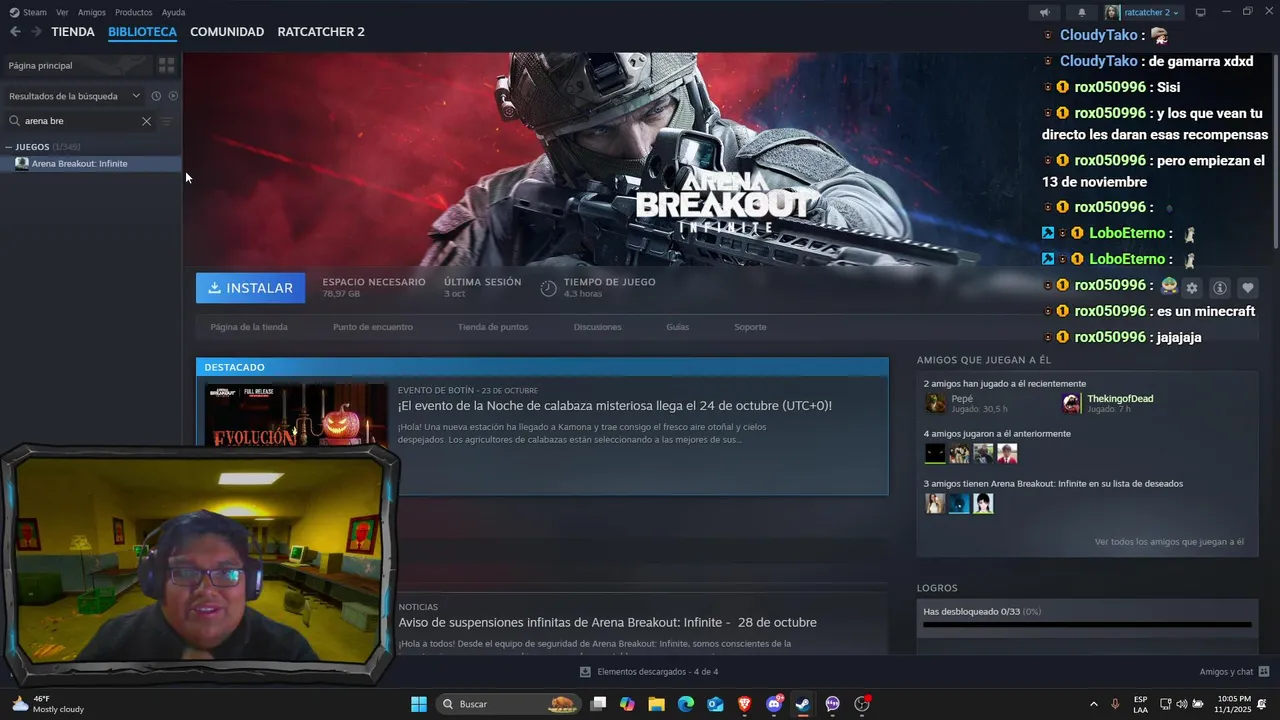Open Resultados de la búsqueda dropdown

click(x=75, y=96)
